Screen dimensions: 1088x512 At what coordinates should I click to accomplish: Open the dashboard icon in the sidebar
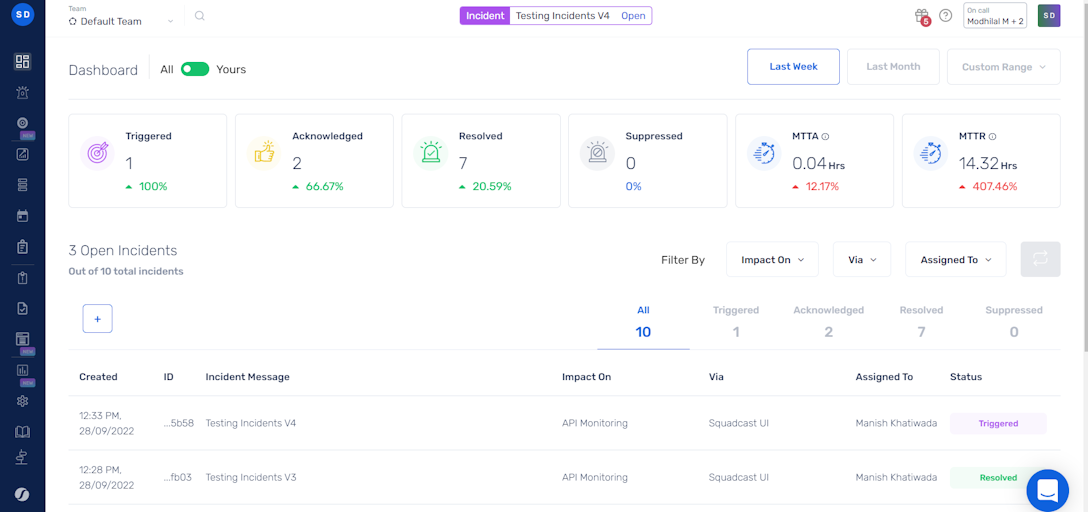(22, 62)
